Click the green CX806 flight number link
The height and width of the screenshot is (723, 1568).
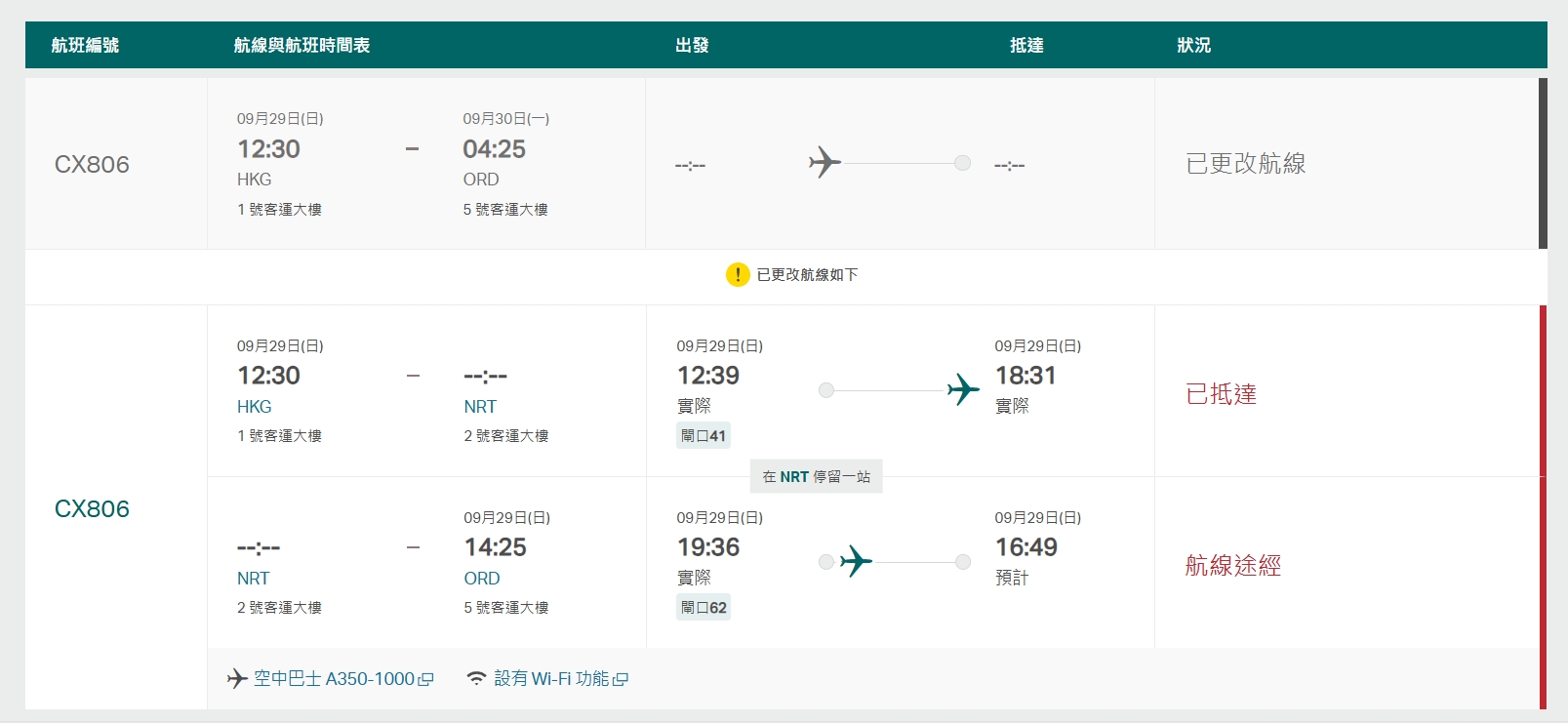(92, 508)
